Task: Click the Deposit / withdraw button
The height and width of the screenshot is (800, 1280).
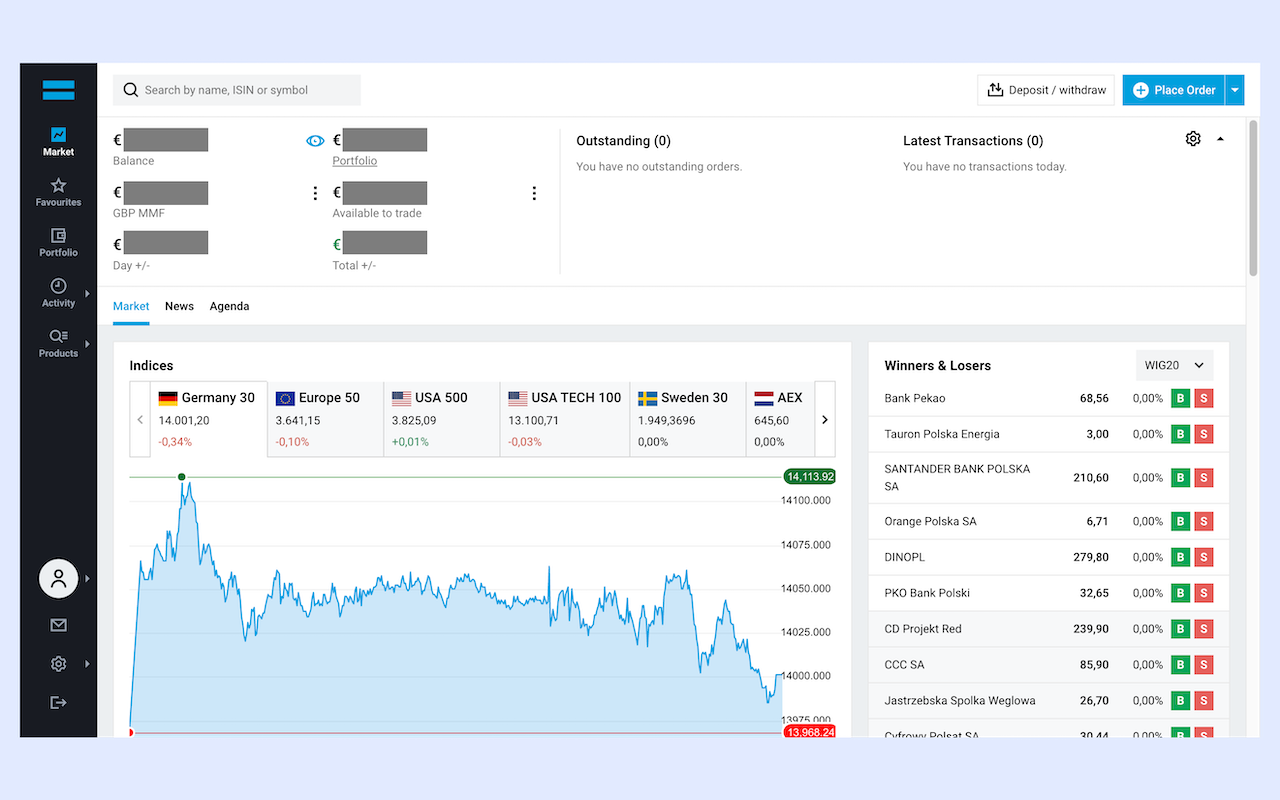Action: 1046,90
